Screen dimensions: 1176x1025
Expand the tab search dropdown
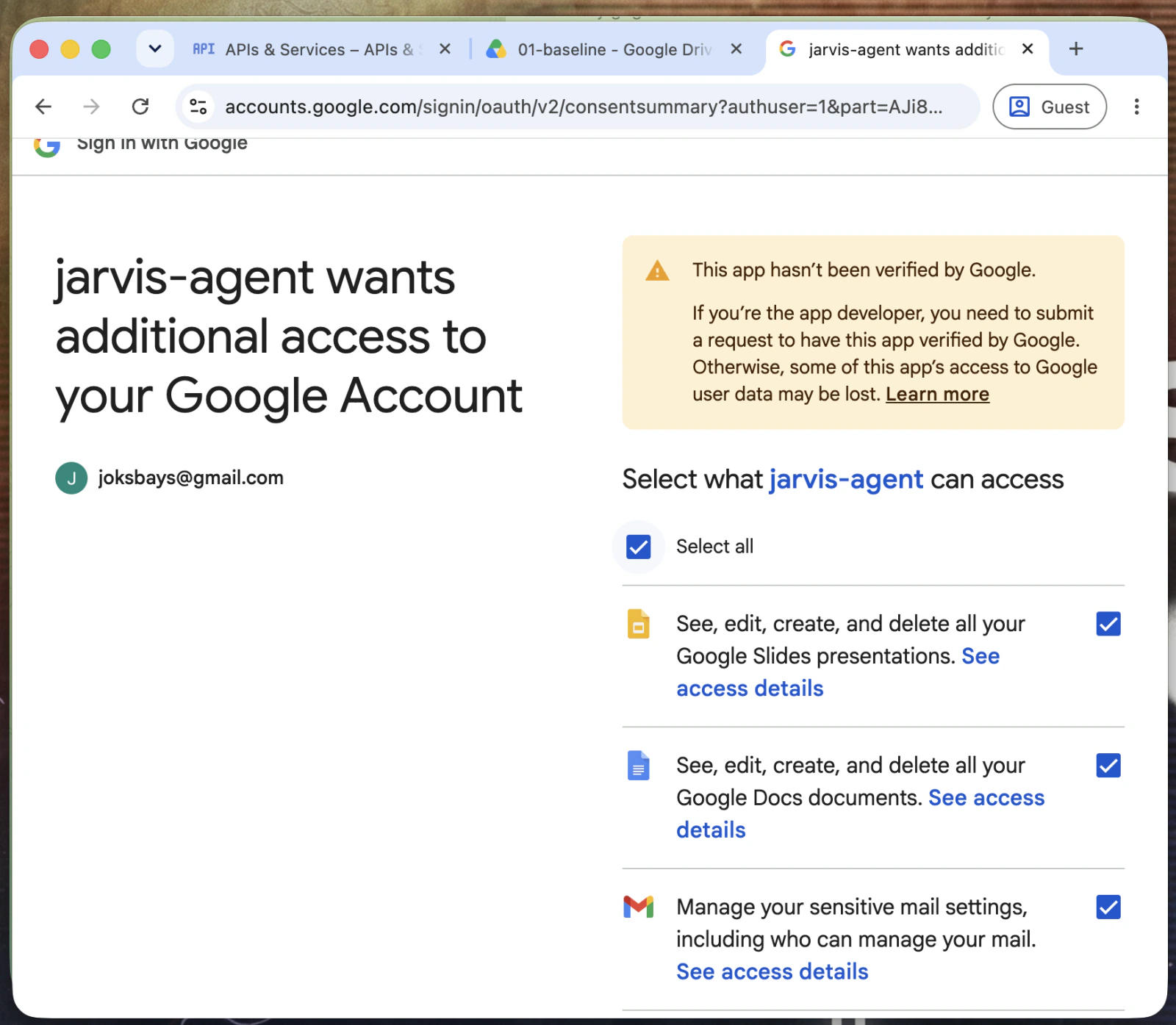(x=155, y=49)
